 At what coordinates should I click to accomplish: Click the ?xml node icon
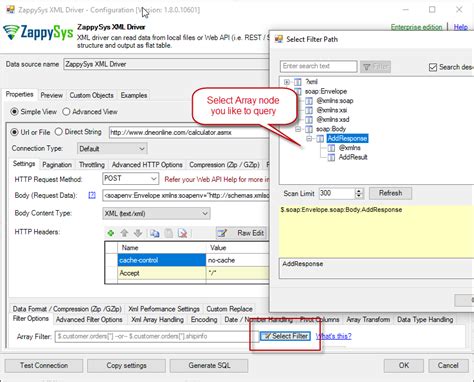pyautogui.click(x=298, y=82)
